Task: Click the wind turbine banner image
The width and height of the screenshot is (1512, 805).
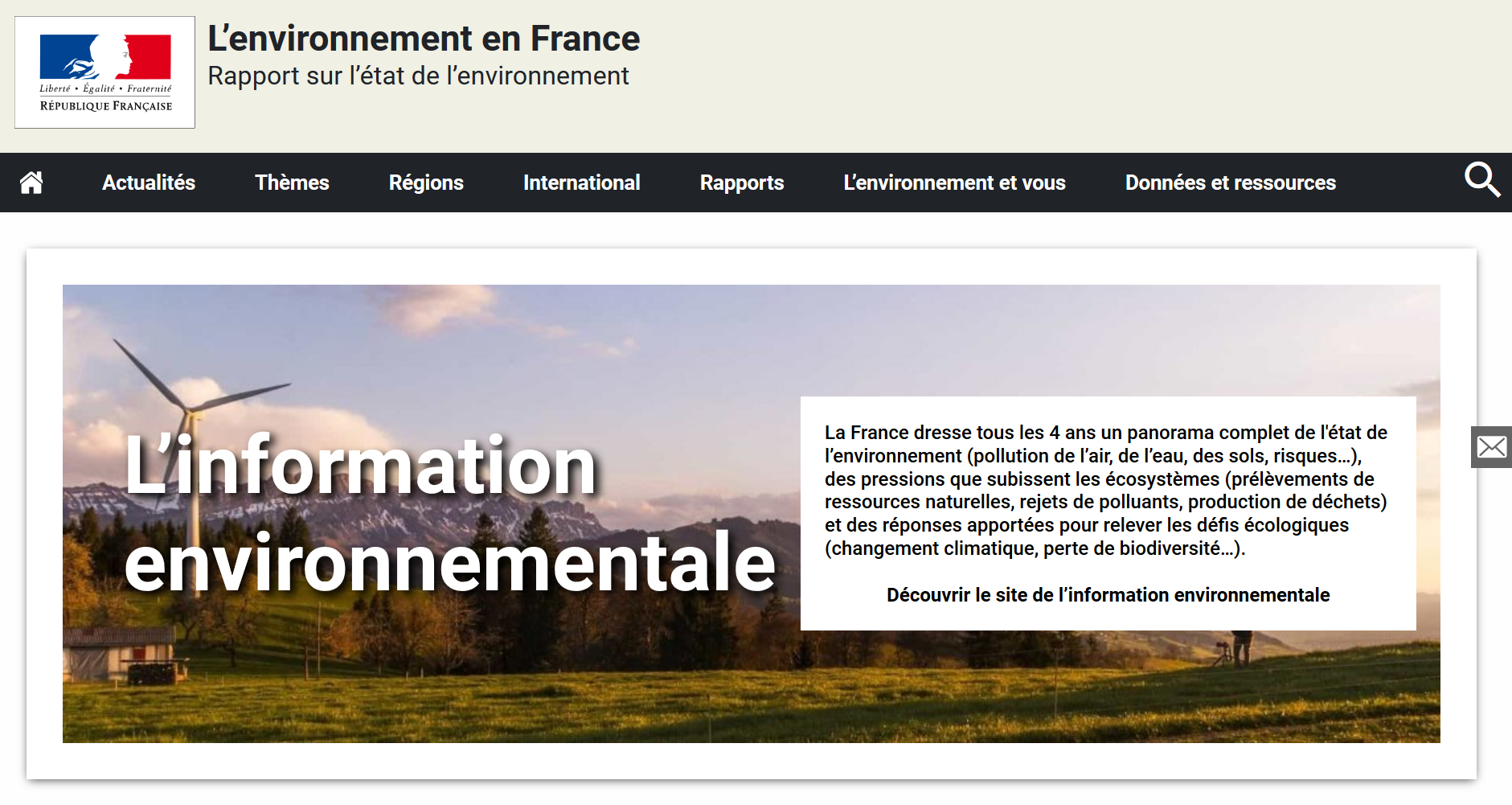Action: click(751, 513)
